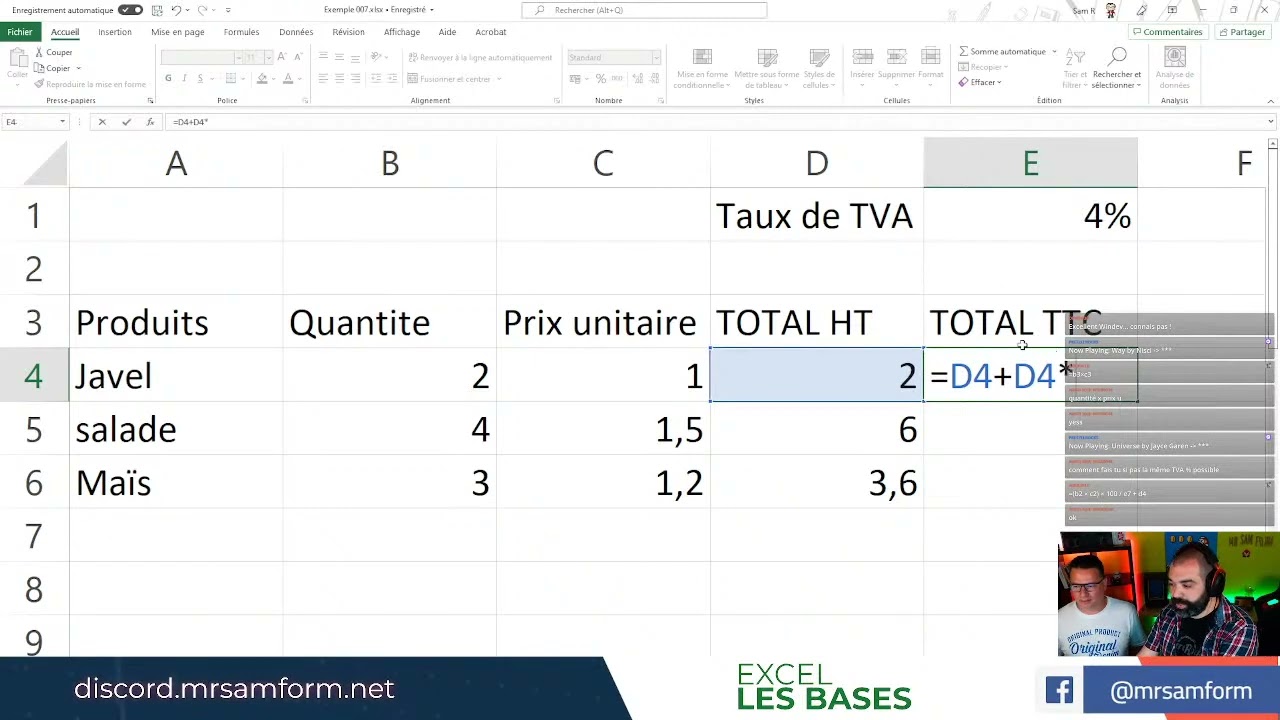Toggle bold G formatting
This screenshot has height=720, width=1280.
168,78
